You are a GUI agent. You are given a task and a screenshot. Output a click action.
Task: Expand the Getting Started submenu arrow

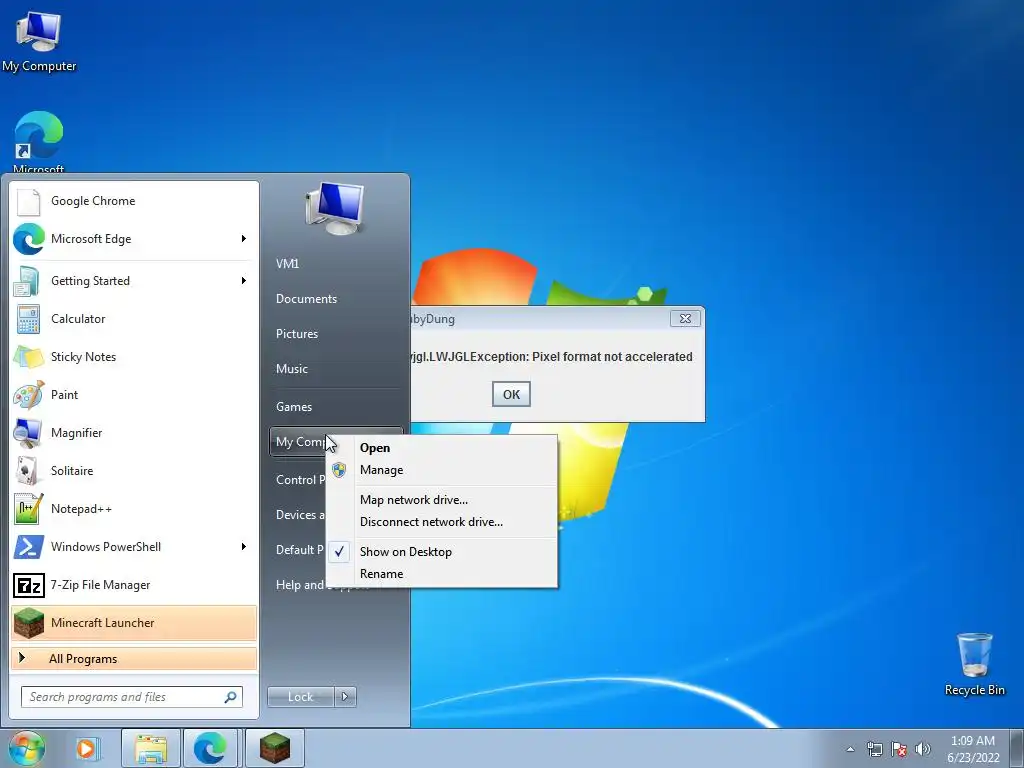[x=244, y=281]
